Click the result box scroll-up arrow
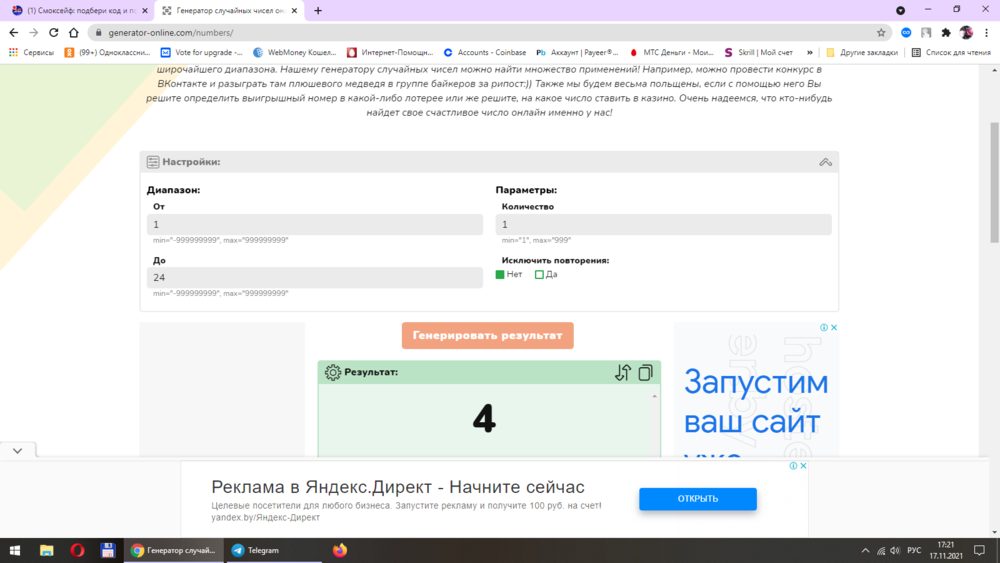The width and height of the screenshot is (1000, 563). click(x=654, y=397)
